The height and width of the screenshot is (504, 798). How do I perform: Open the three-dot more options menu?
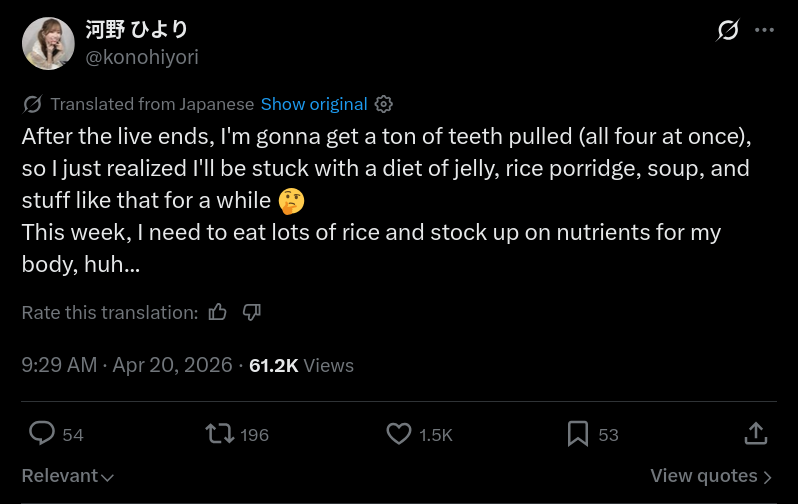click(765, 30)
